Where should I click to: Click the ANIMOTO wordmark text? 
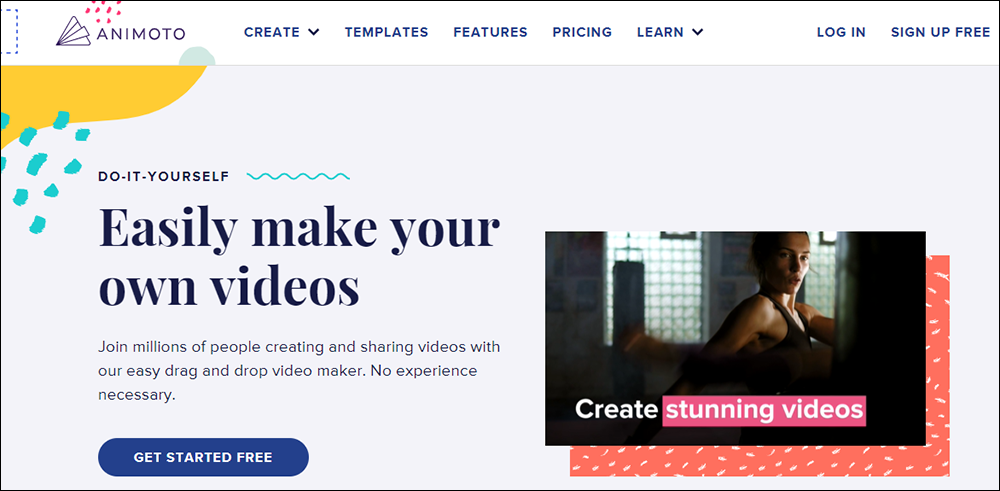[x=141, y=33]
